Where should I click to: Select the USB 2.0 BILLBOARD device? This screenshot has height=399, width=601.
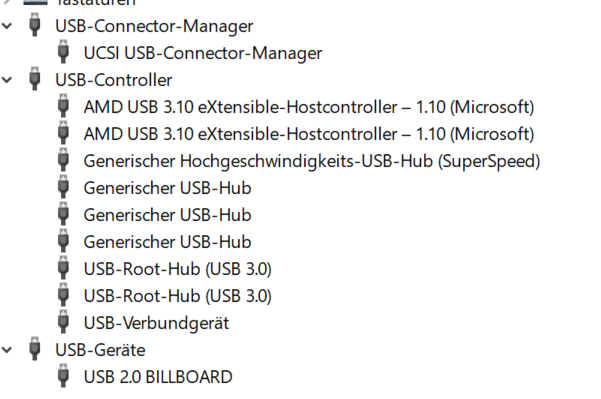click(x=158, y=377)
